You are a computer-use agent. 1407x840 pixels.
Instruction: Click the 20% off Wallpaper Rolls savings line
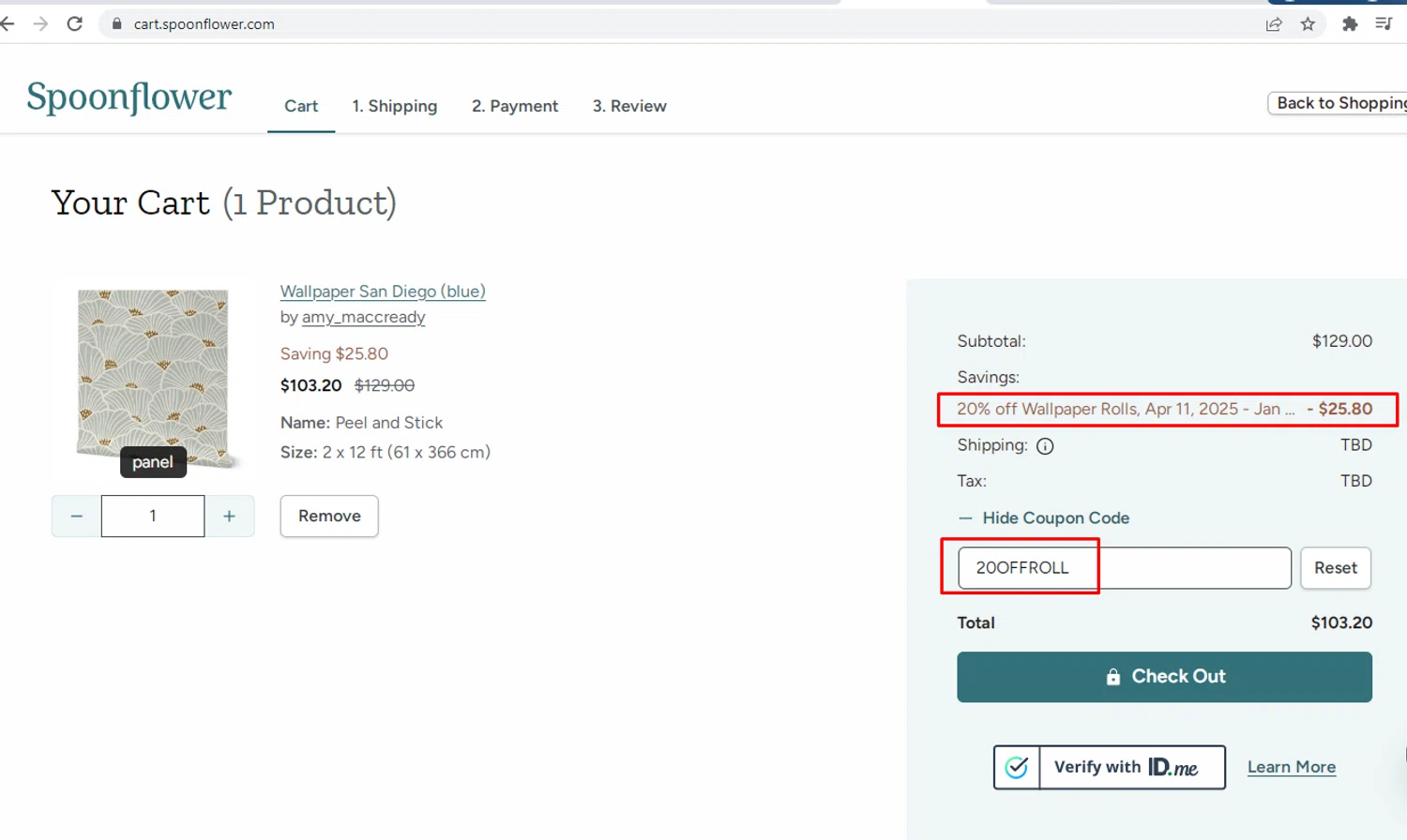click(x=1164, y=410)
